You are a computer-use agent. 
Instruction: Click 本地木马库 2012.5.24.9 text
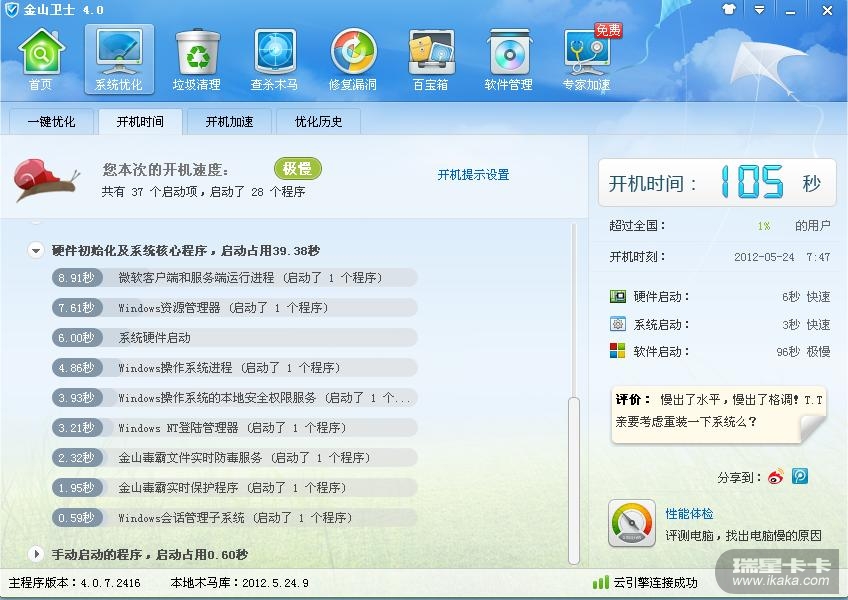coord(240,583)
